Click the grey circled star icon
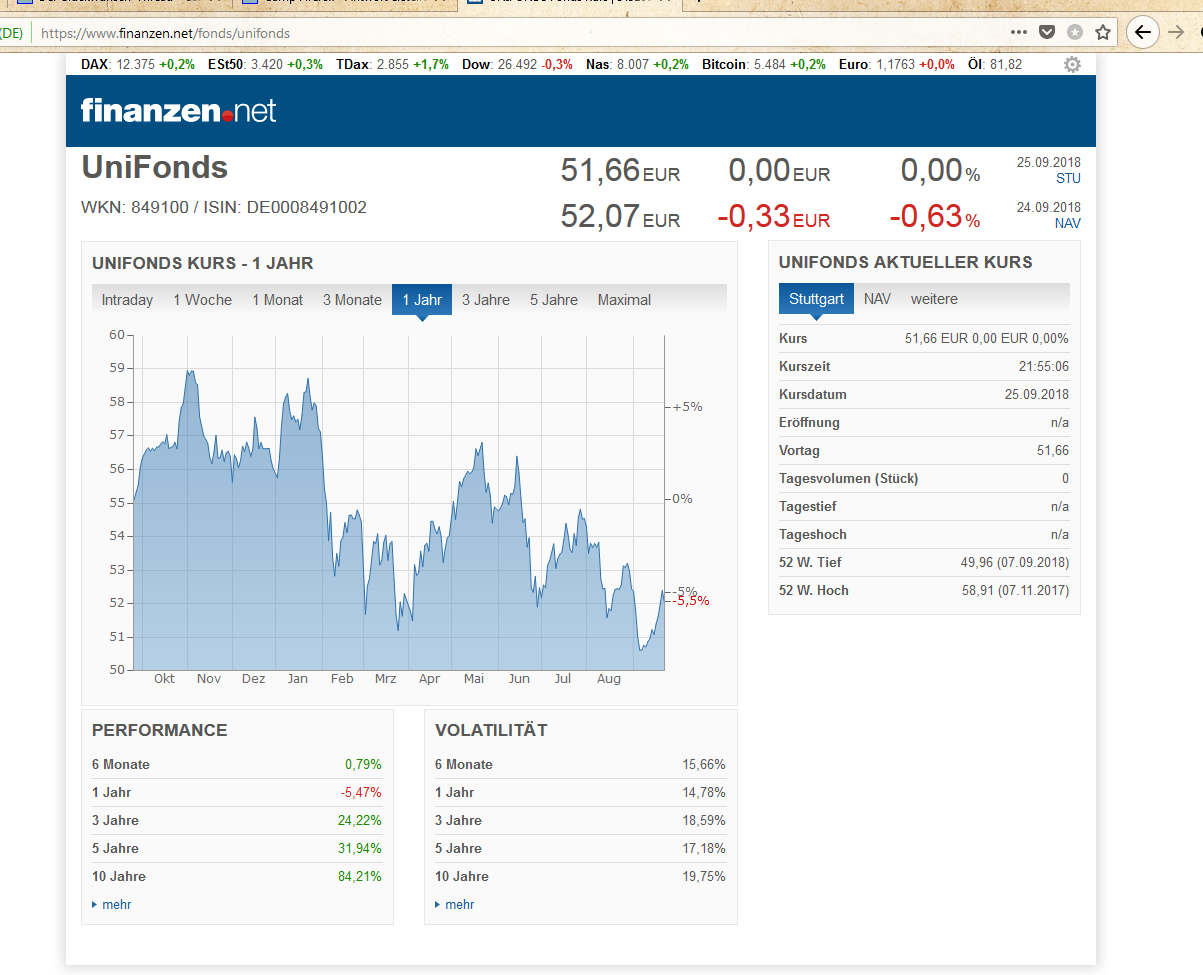Screen dimensions: 1203x975 point(1075,32)
